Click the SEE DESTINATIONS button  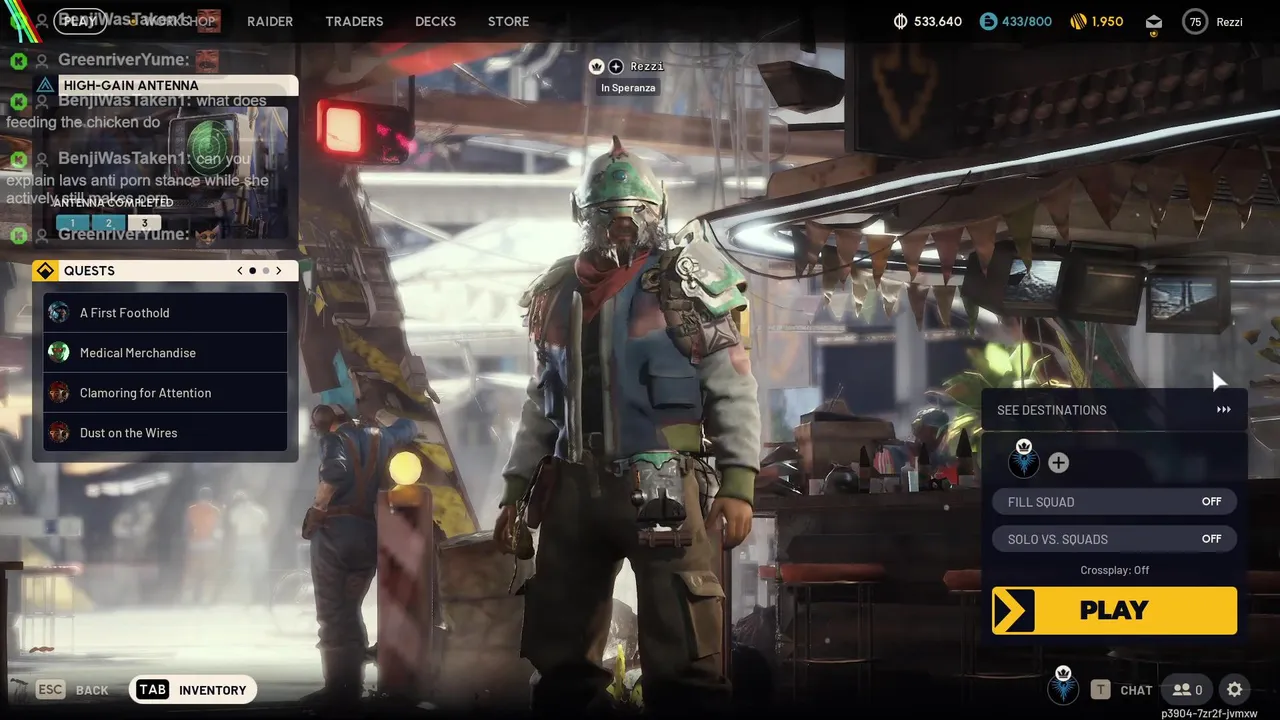pos(1115,410)
